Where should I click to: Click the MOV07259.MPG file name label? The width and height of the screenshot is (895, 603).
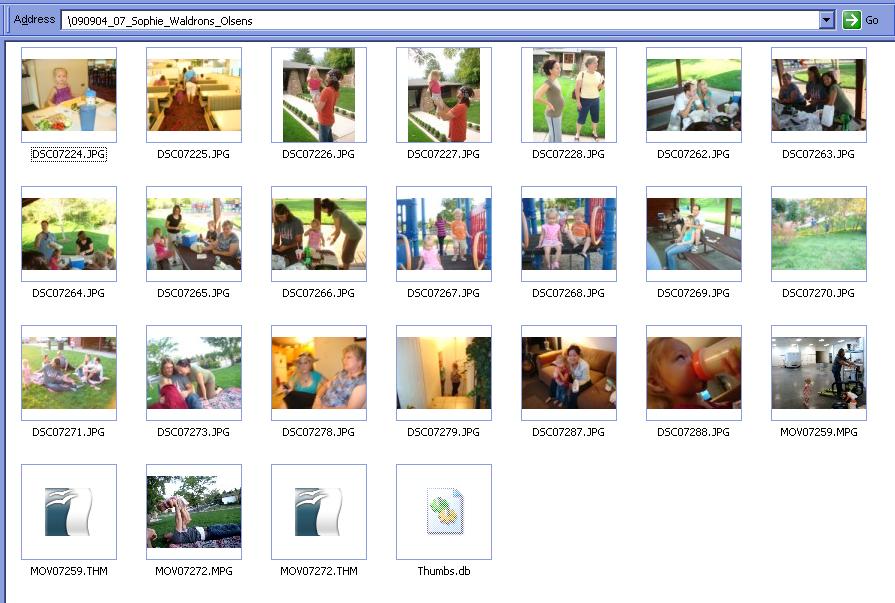click(x=819, y=432)
